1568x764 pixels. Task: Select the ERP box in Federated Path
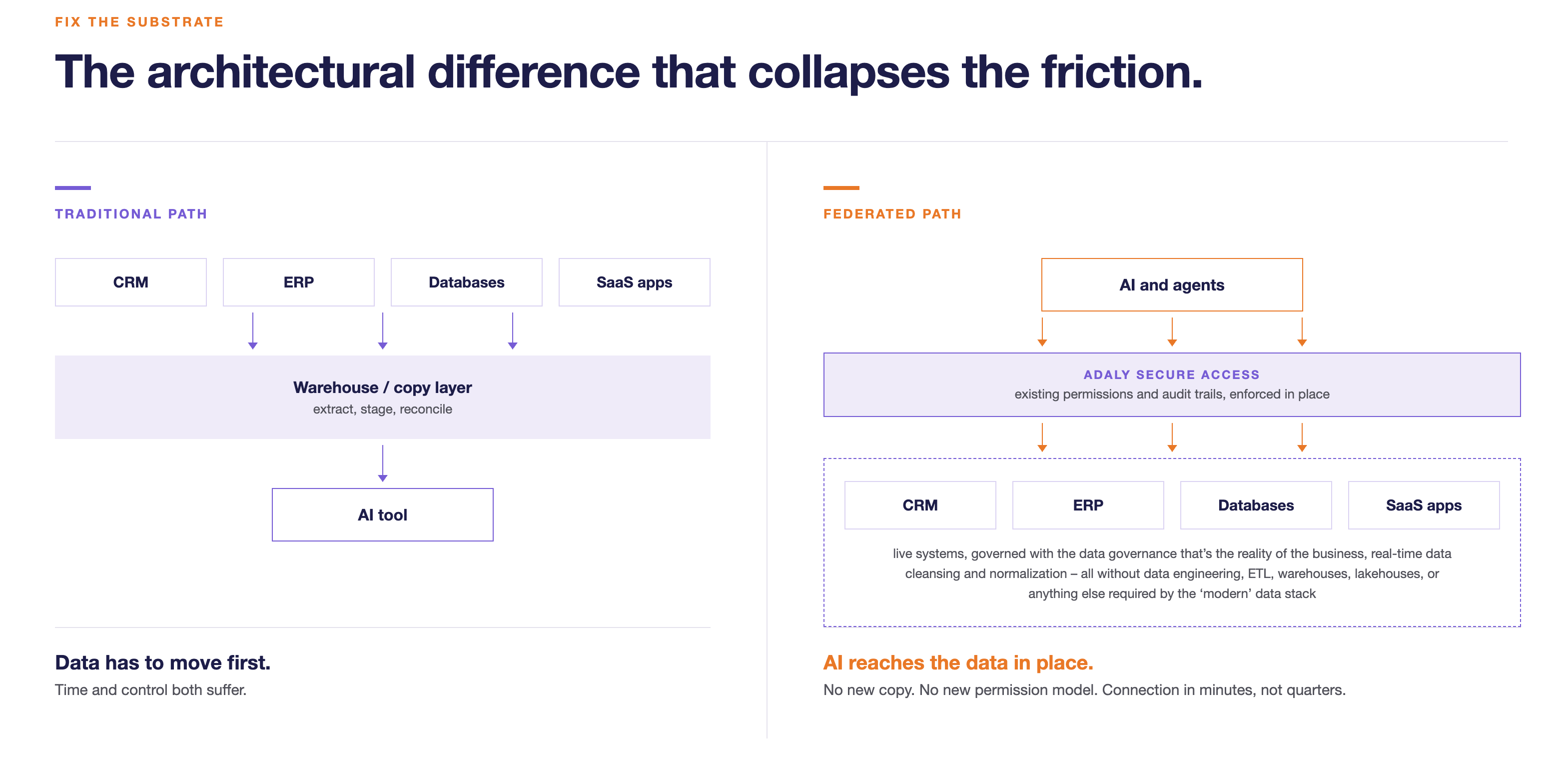[1088, 505]
